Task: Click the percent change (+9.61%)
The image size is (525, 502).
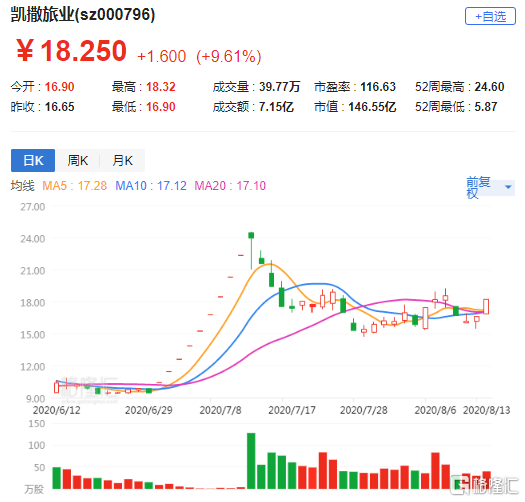Action: tap(228, 56)
